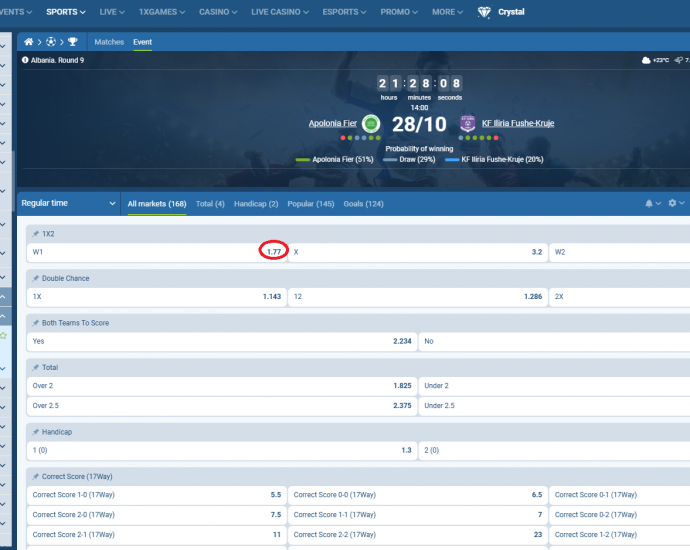This screenshot has width=690, height=550.
Task: Open the markets settings gear icon
Action: click(x=672, y=203)
